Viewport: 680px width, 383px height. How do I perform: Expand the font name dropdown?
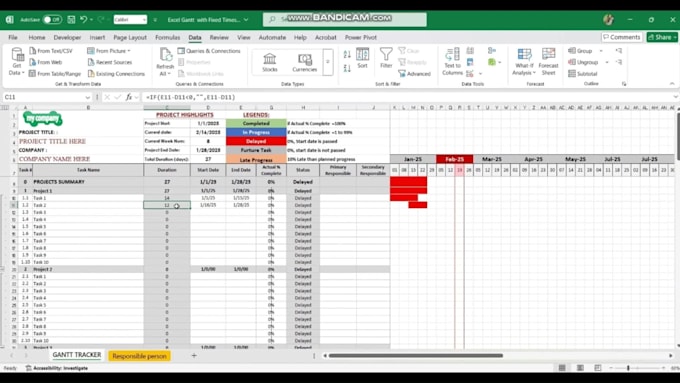click(x=144, y=20)
